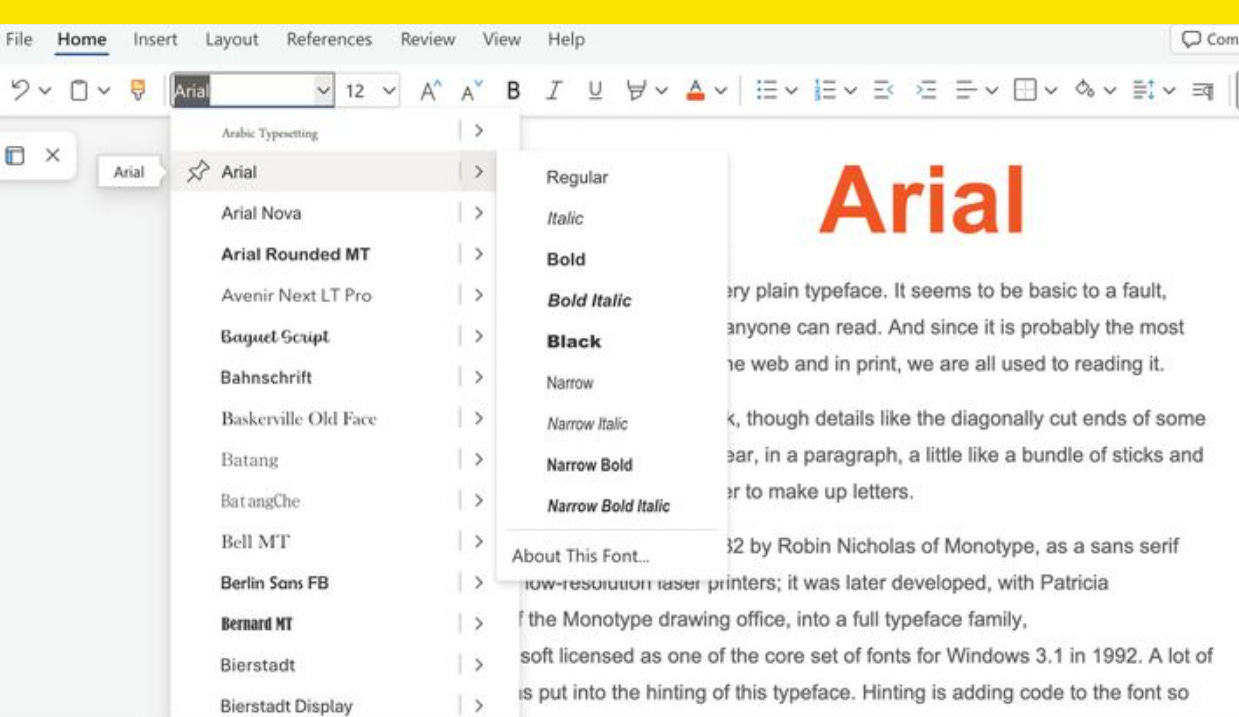The image size is (1239, 717).
Task: Click the pin icon next to Arial
Action: pos(198,171)
